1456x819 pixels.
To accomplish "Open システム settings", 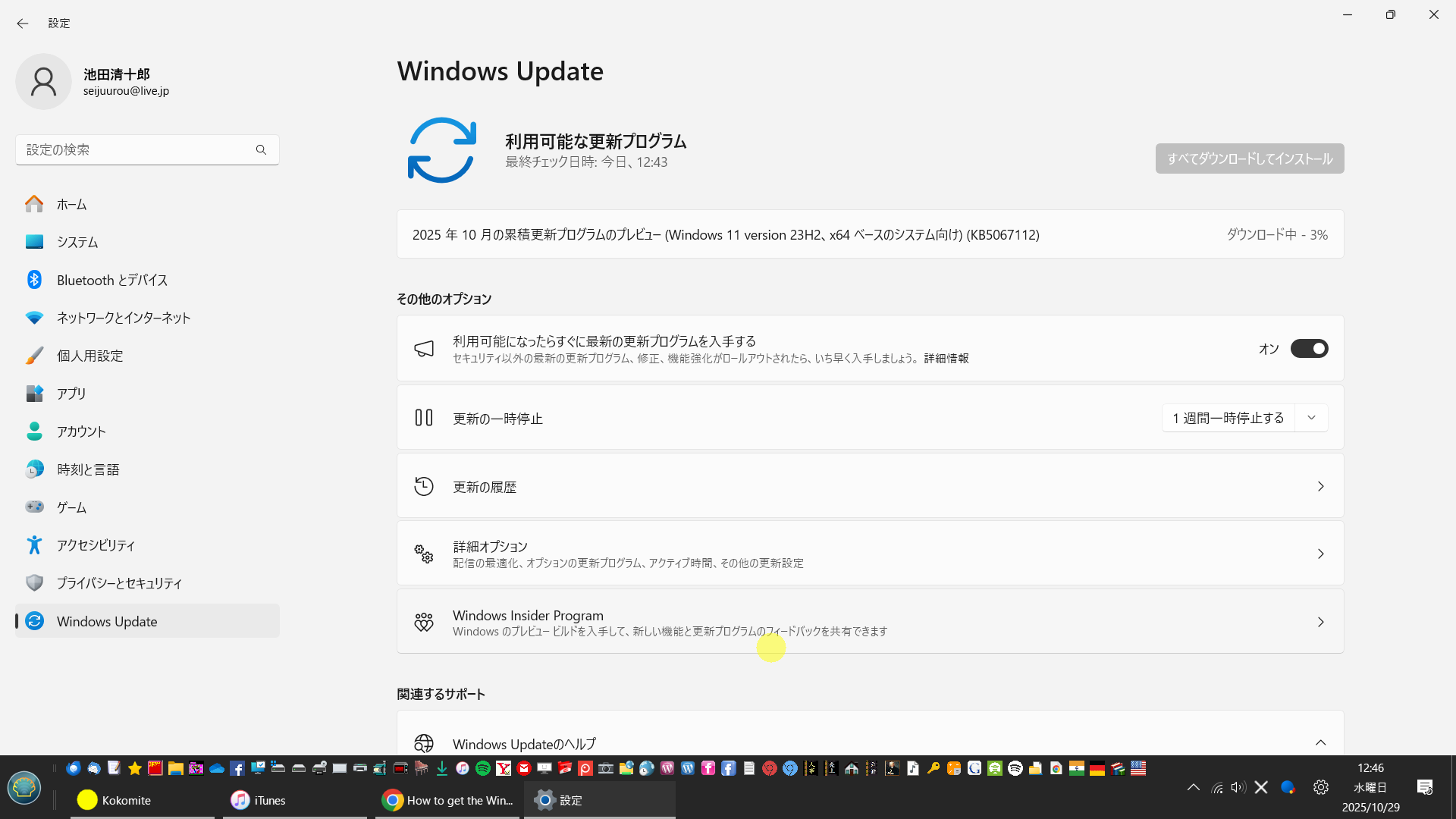I will click(147, 242).
